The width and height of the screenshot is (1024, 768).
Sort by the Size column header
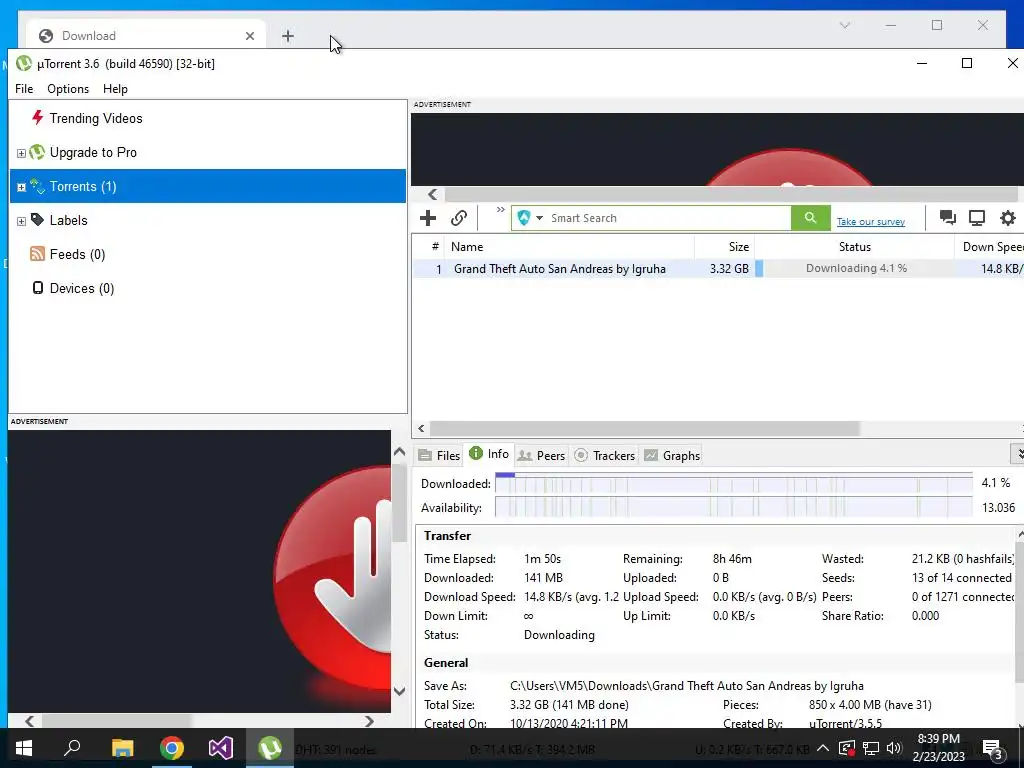pyautogui.click(x=724, y=247)
